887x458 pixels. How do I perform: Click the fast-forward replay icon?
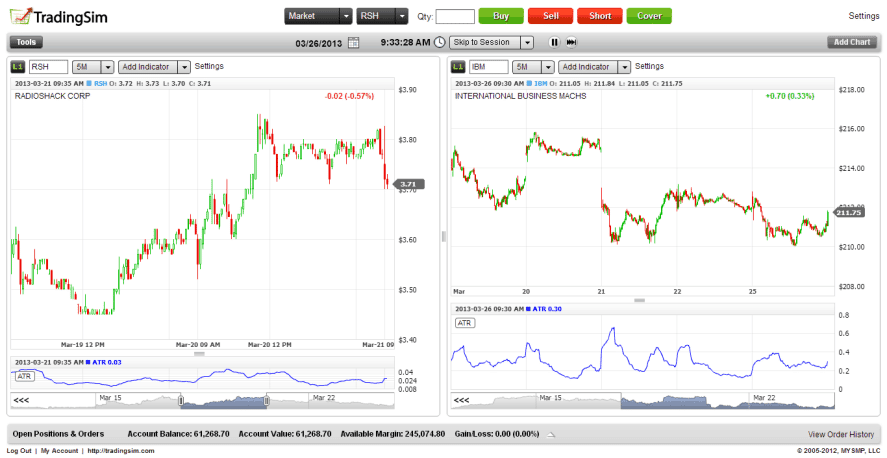[571, 43]
